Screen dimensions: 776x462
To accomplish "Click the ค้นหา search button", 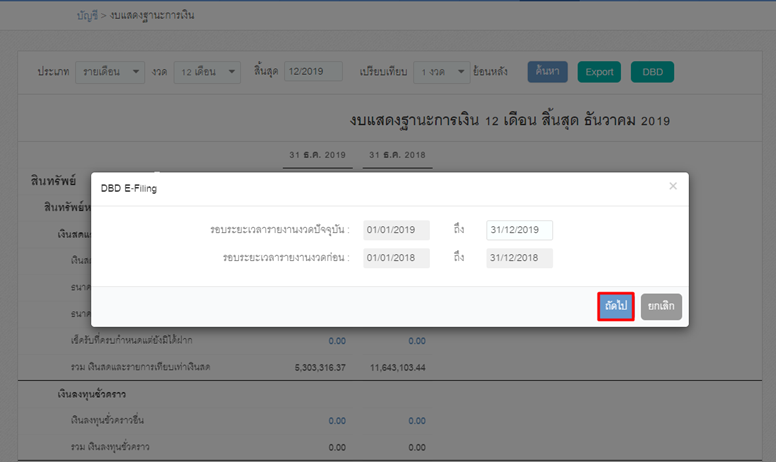I will [x=547, y=72].
